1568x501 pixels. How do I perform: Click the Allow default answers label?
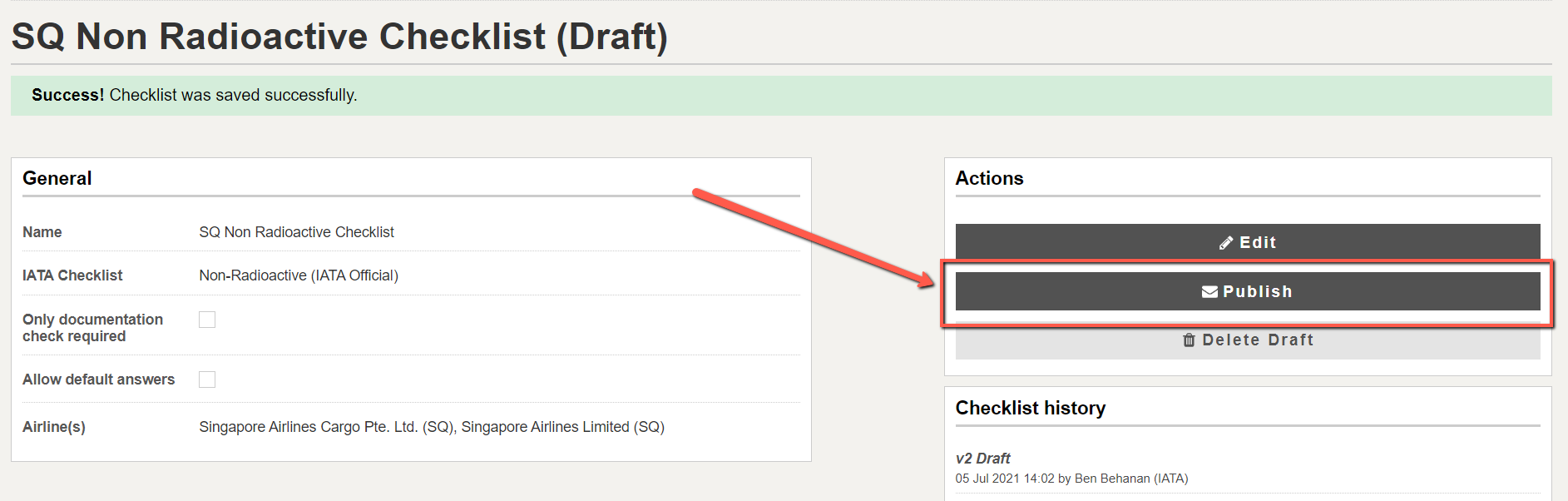click(98, 379)
